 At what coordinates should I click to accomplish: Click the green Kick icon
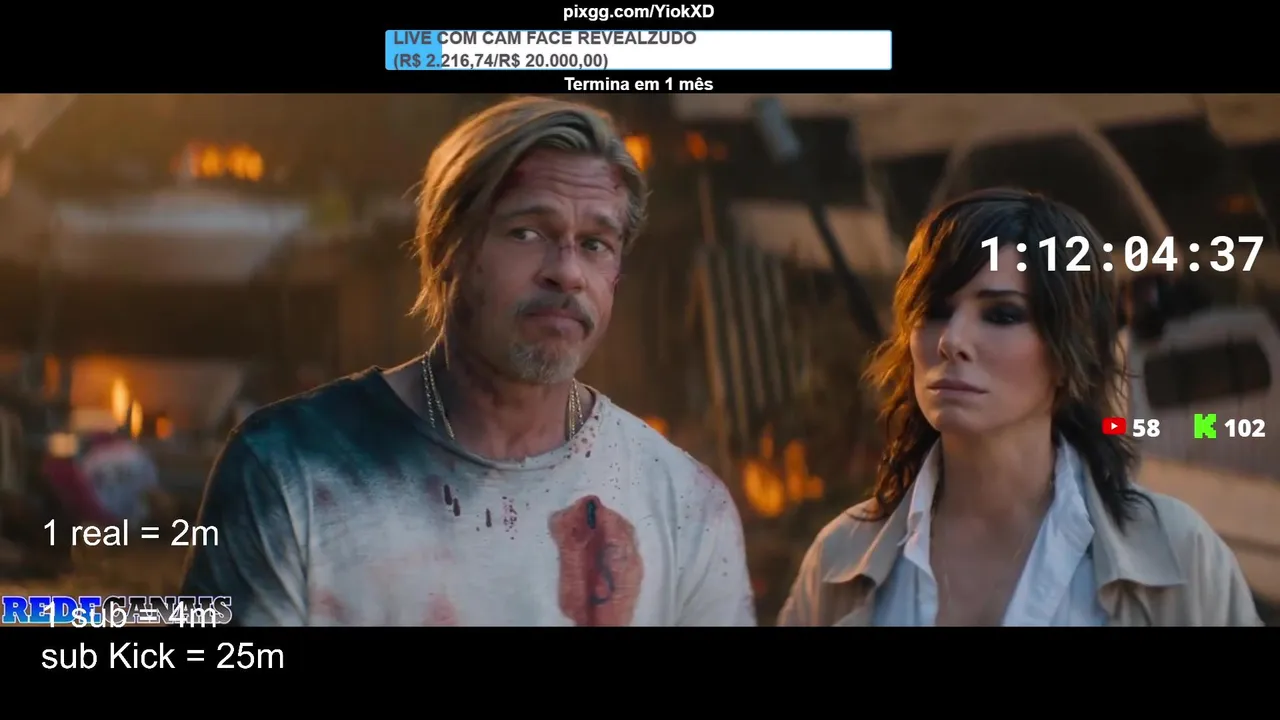click(1205, 427)
